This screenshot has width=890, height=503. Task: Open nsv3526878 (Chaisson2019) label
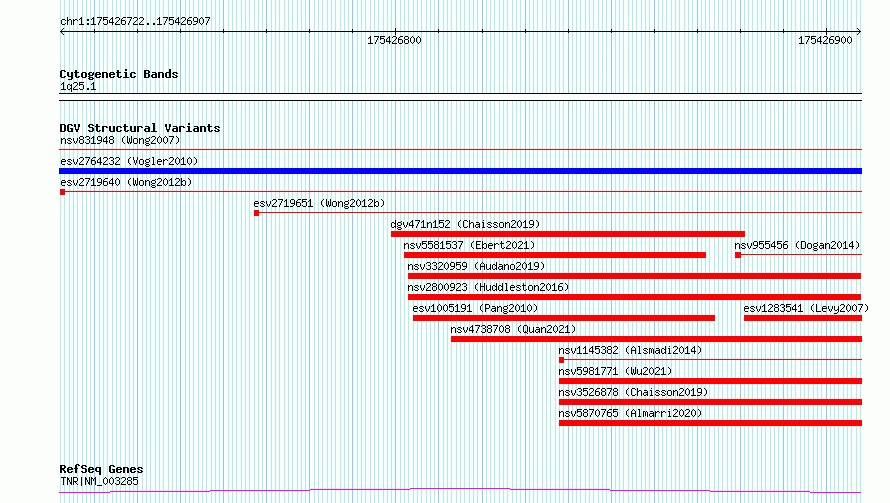633,392
